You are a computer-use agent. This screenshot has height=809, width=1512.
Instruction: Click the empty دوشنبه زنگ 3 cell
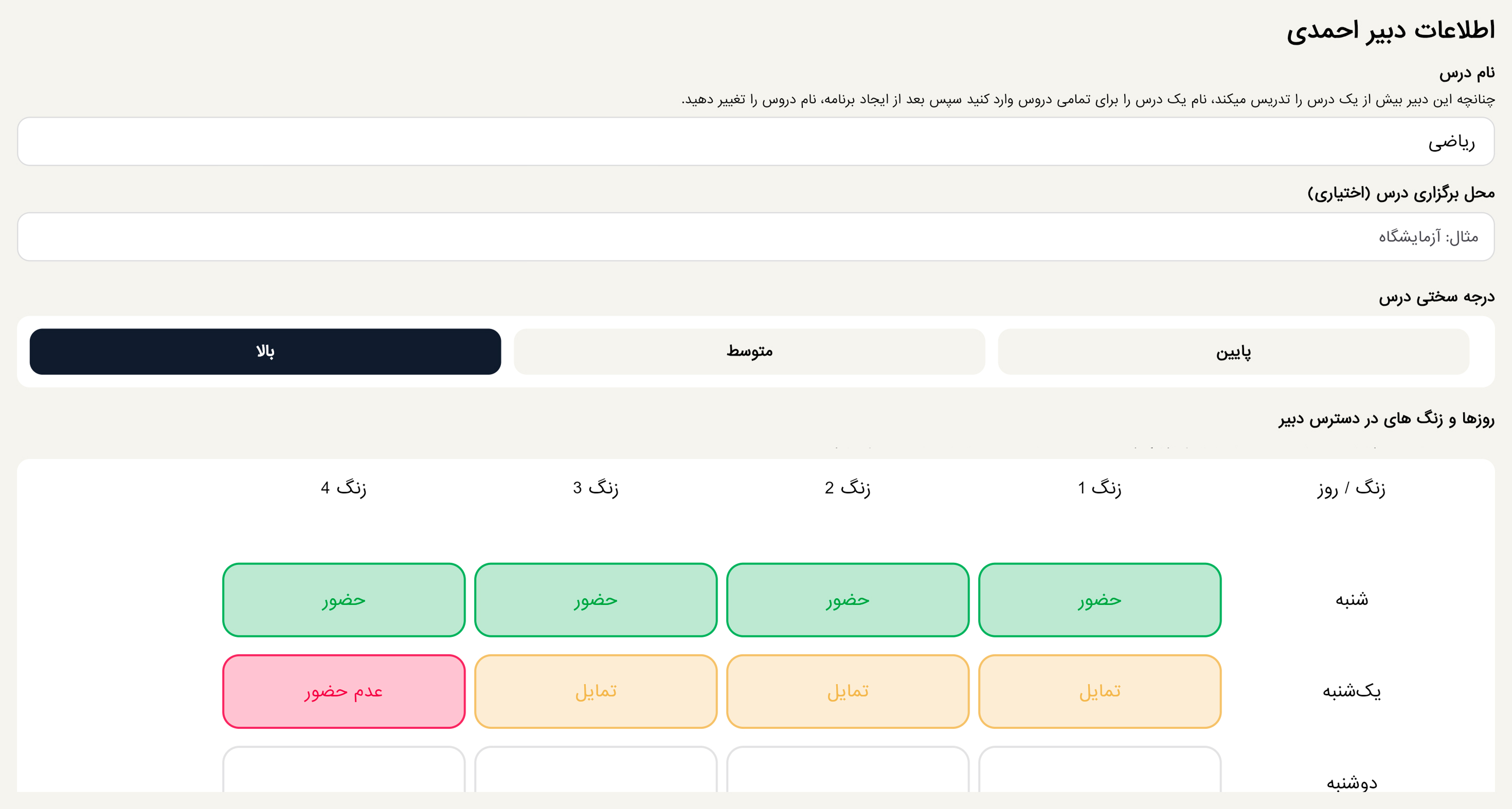[x=596, y=770]
